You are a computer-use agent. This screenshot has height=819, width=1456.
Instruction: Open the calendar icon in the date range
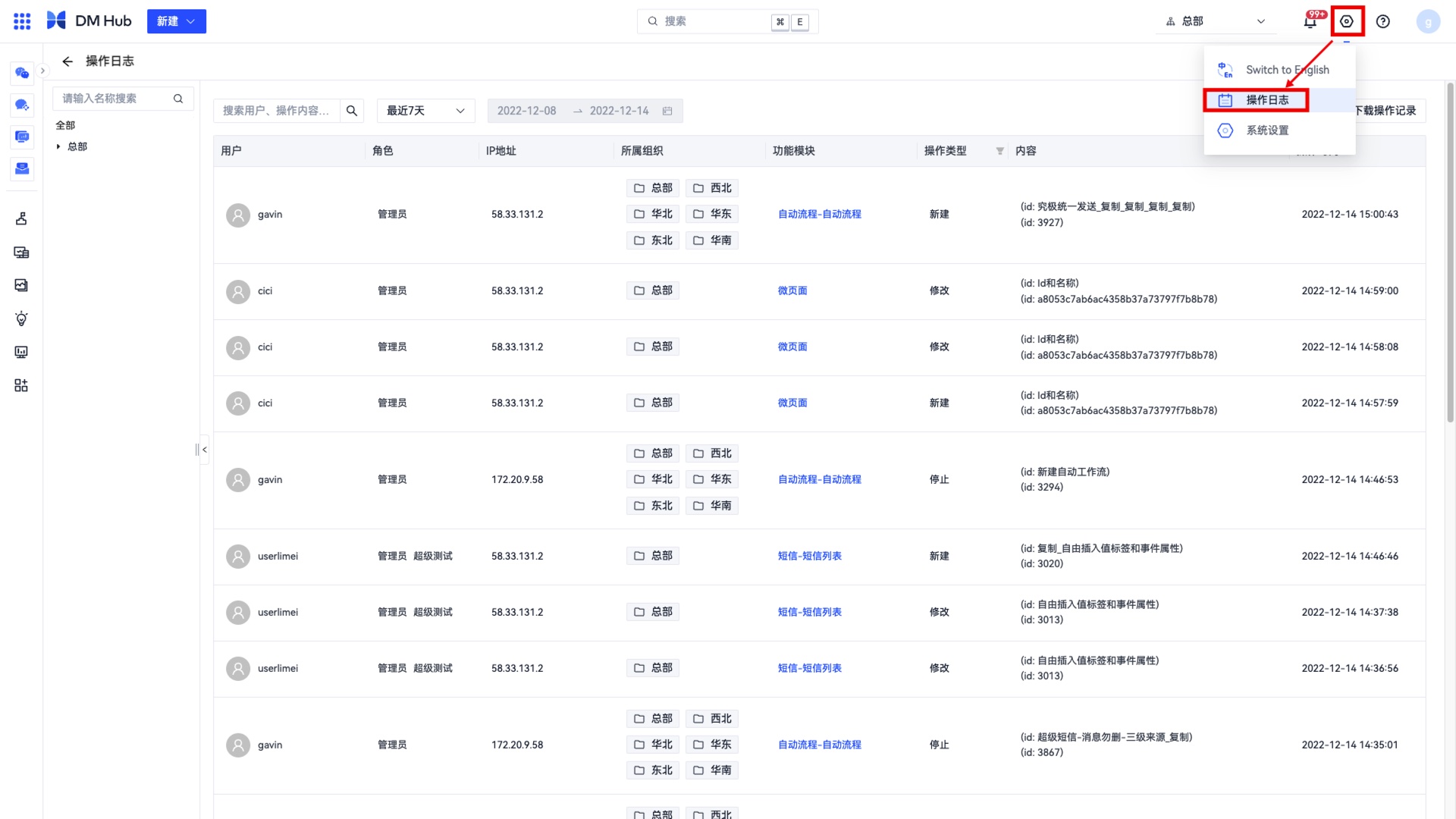point(667,111)
